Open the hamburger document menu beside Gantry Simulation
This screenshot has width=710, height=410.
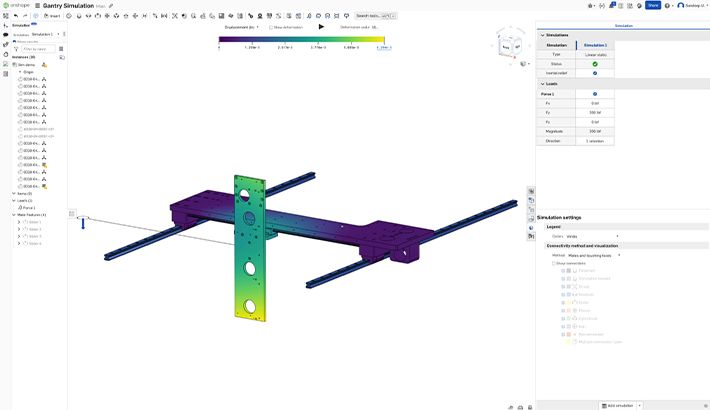coord(38,6)
